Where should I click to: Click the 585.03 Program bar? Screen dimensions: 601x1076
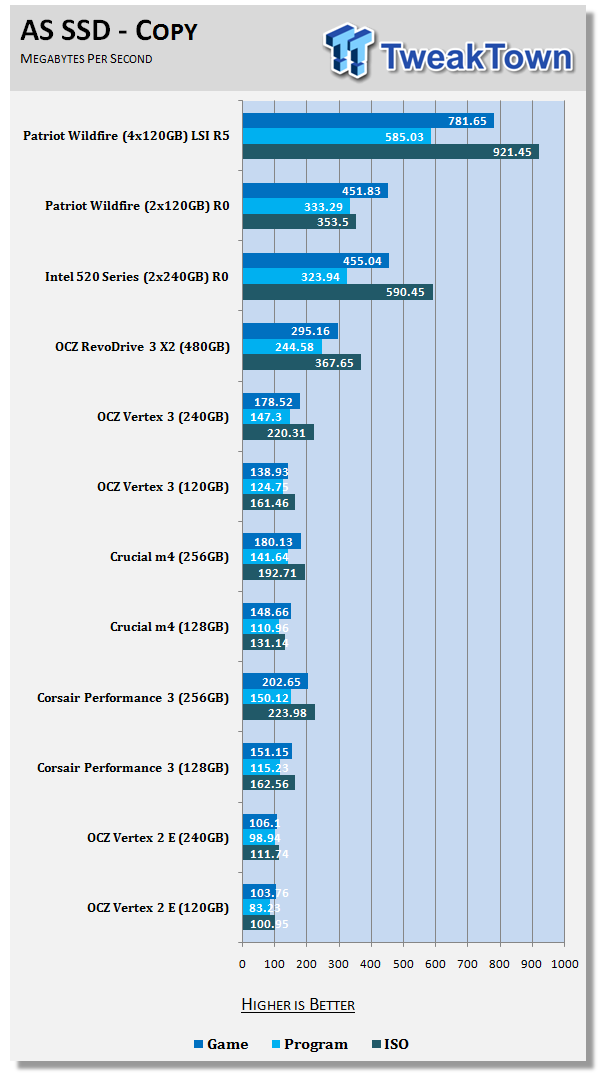coord(336,137)
